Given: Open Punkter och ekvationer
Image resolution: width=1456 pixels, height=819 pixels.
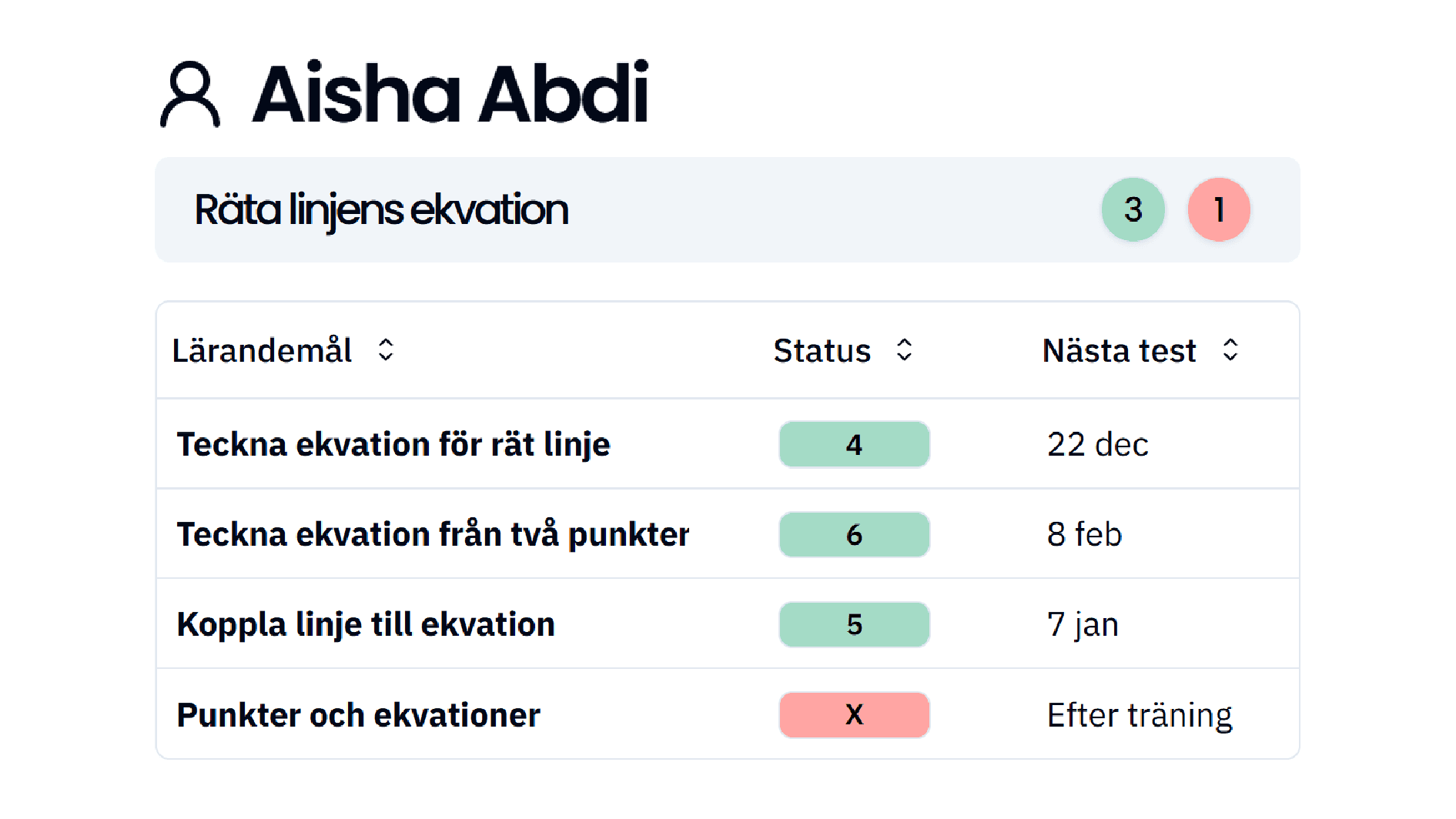Looking at the screenshot, I should click(x=358, y=714).
